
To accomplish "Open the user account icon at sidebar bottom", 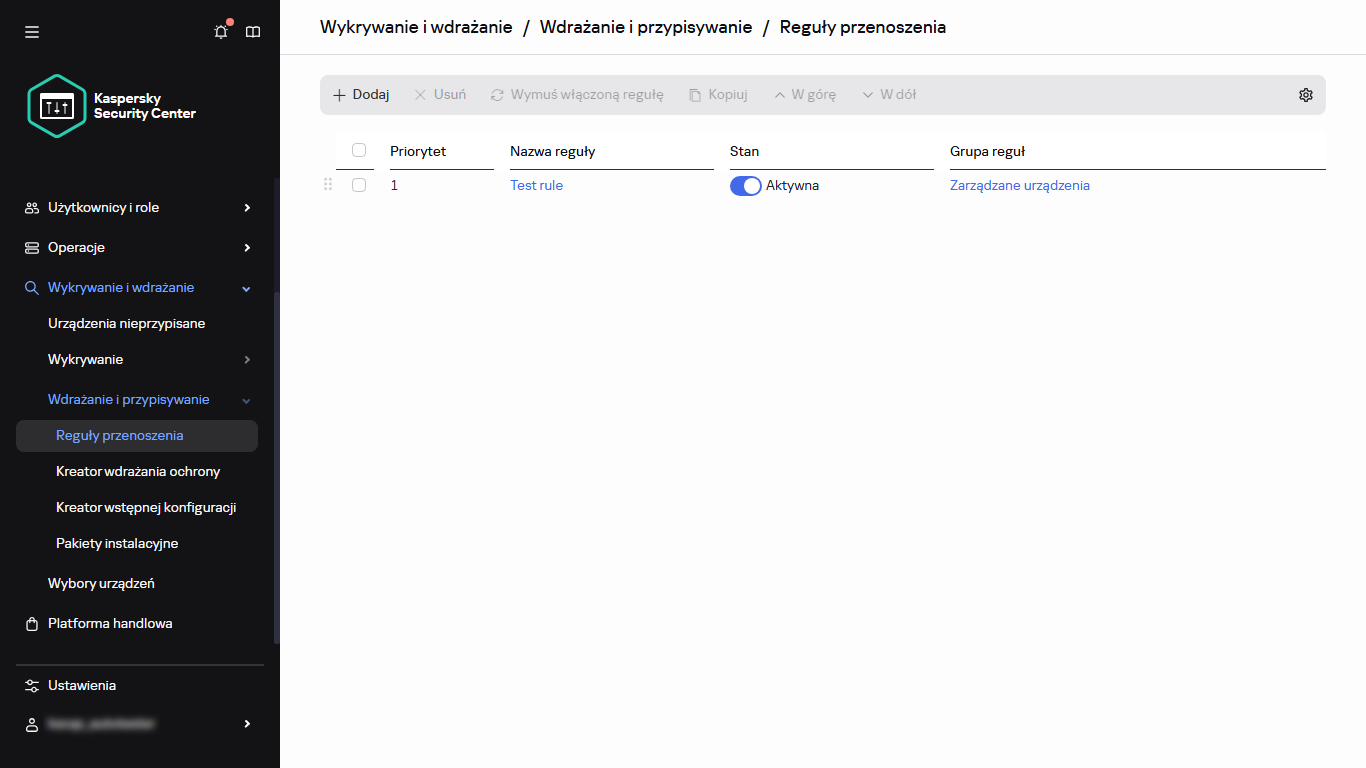I will tap(31, 723).
